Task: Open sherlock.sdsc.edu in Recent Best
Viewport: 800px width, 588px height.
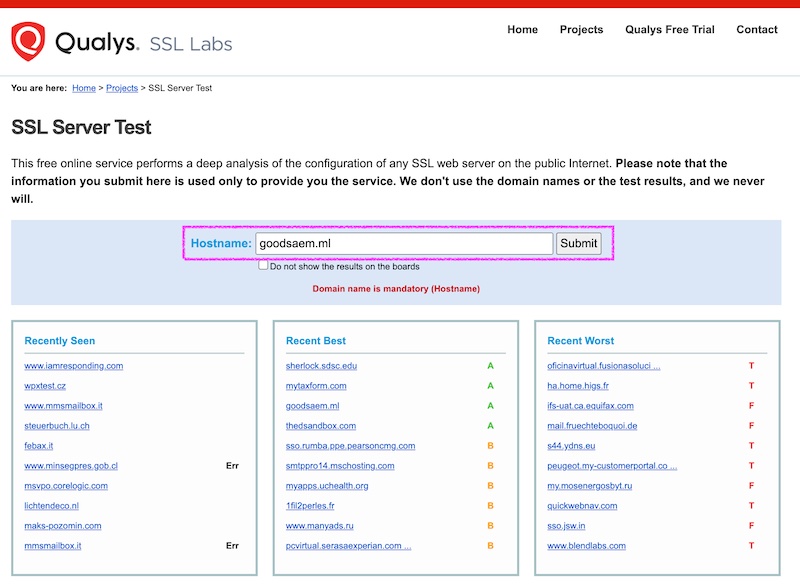Action: tap(321, 366)
